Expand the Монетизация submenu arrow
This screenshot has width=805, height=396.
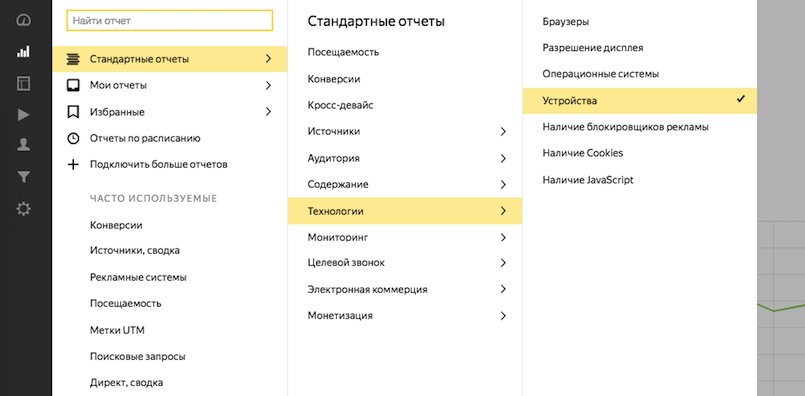tap(503, 316)
